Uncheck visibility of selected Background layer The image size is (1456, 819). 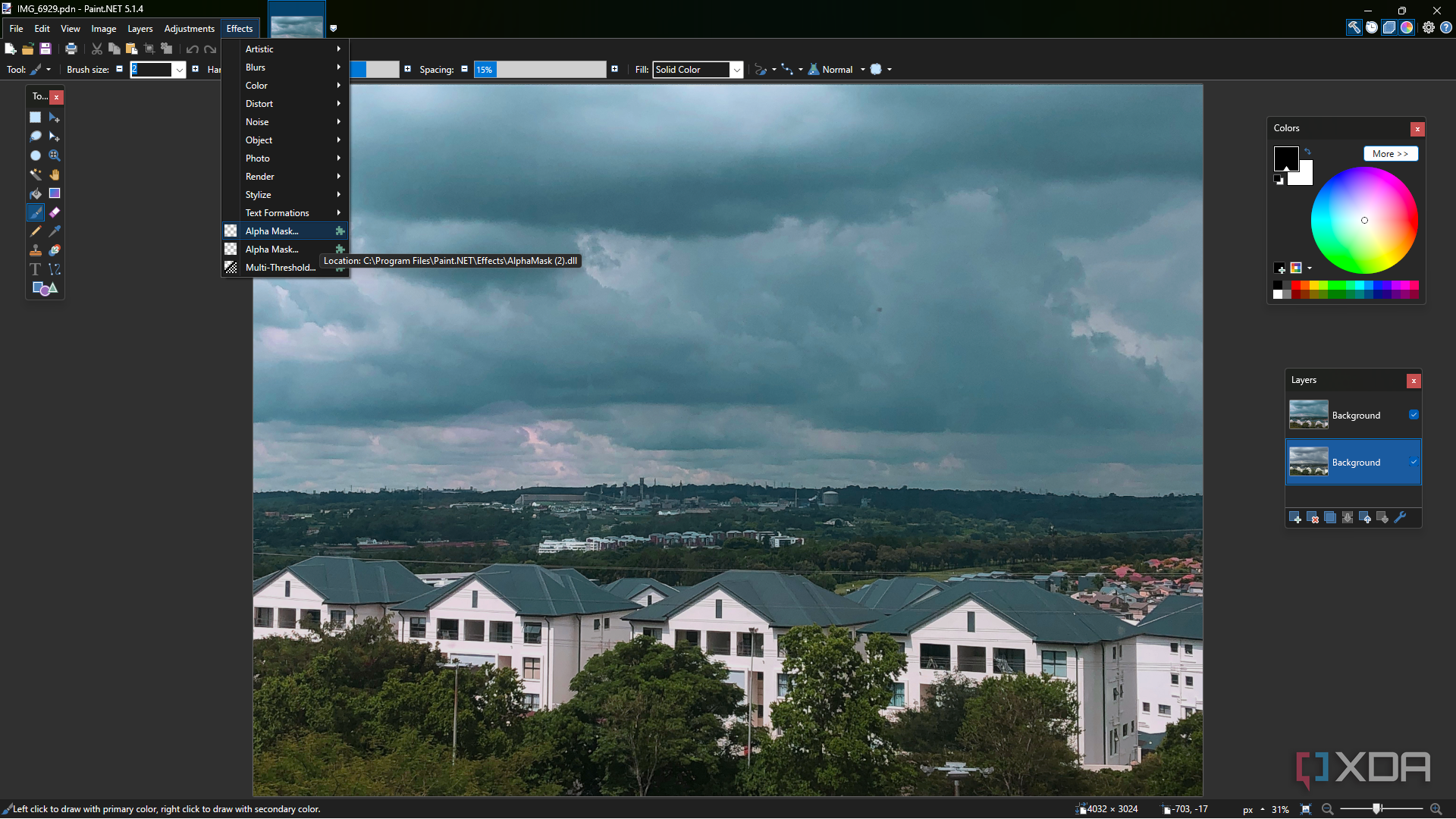point(1414,462)
